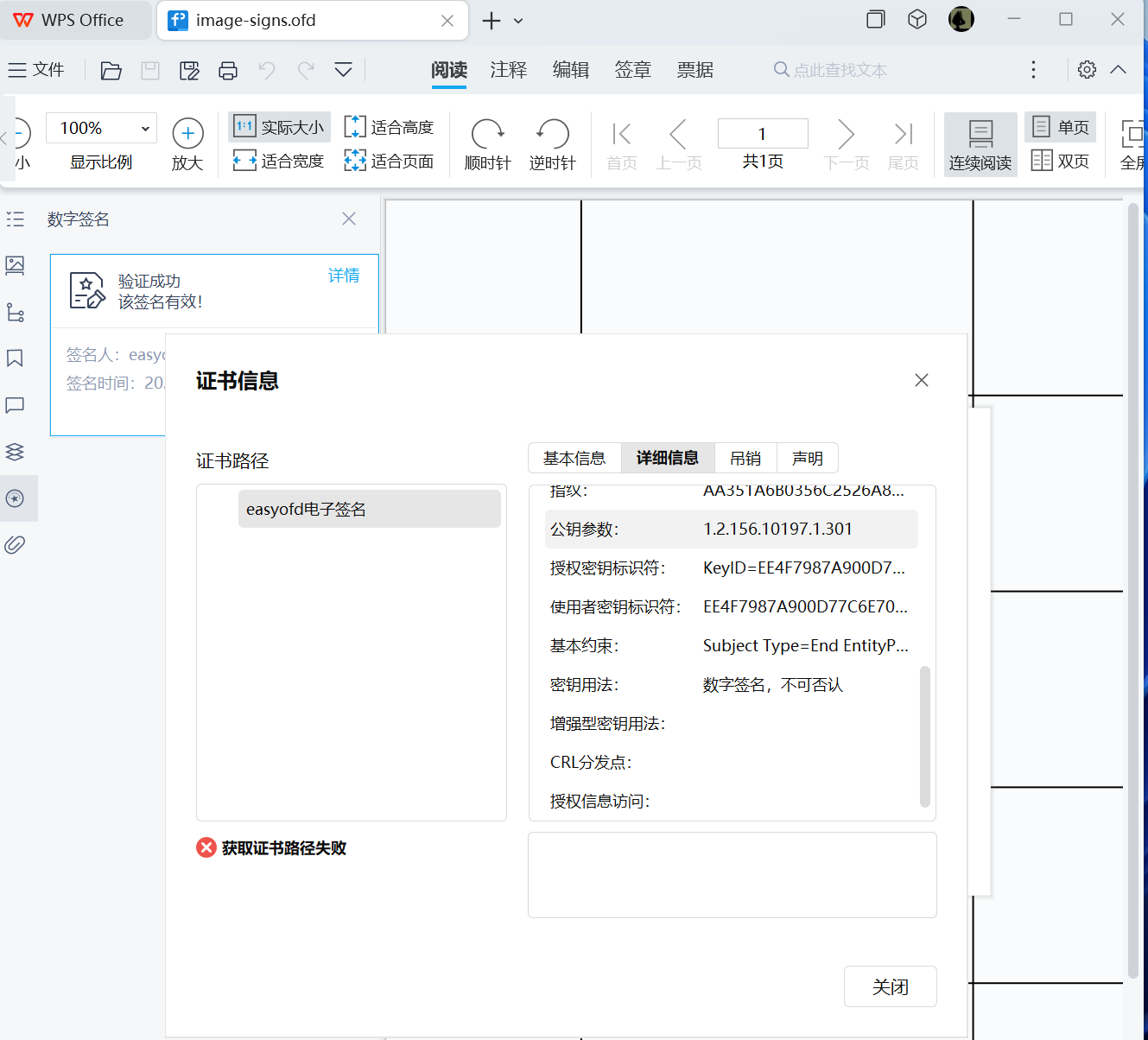The image size is (1148, 1040).
Task: Switch to the 注释 ribbon tab
Action: [x=508, y=70]
